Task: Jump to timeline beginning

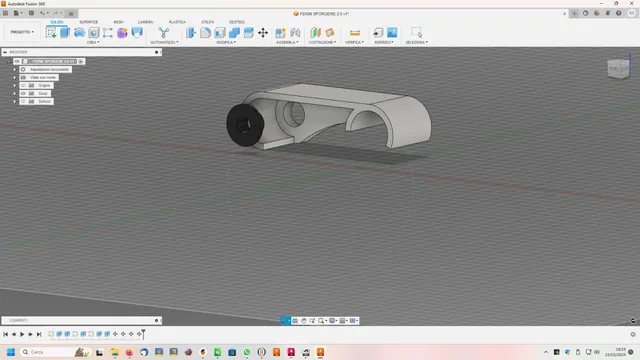Action: (5, 334)
